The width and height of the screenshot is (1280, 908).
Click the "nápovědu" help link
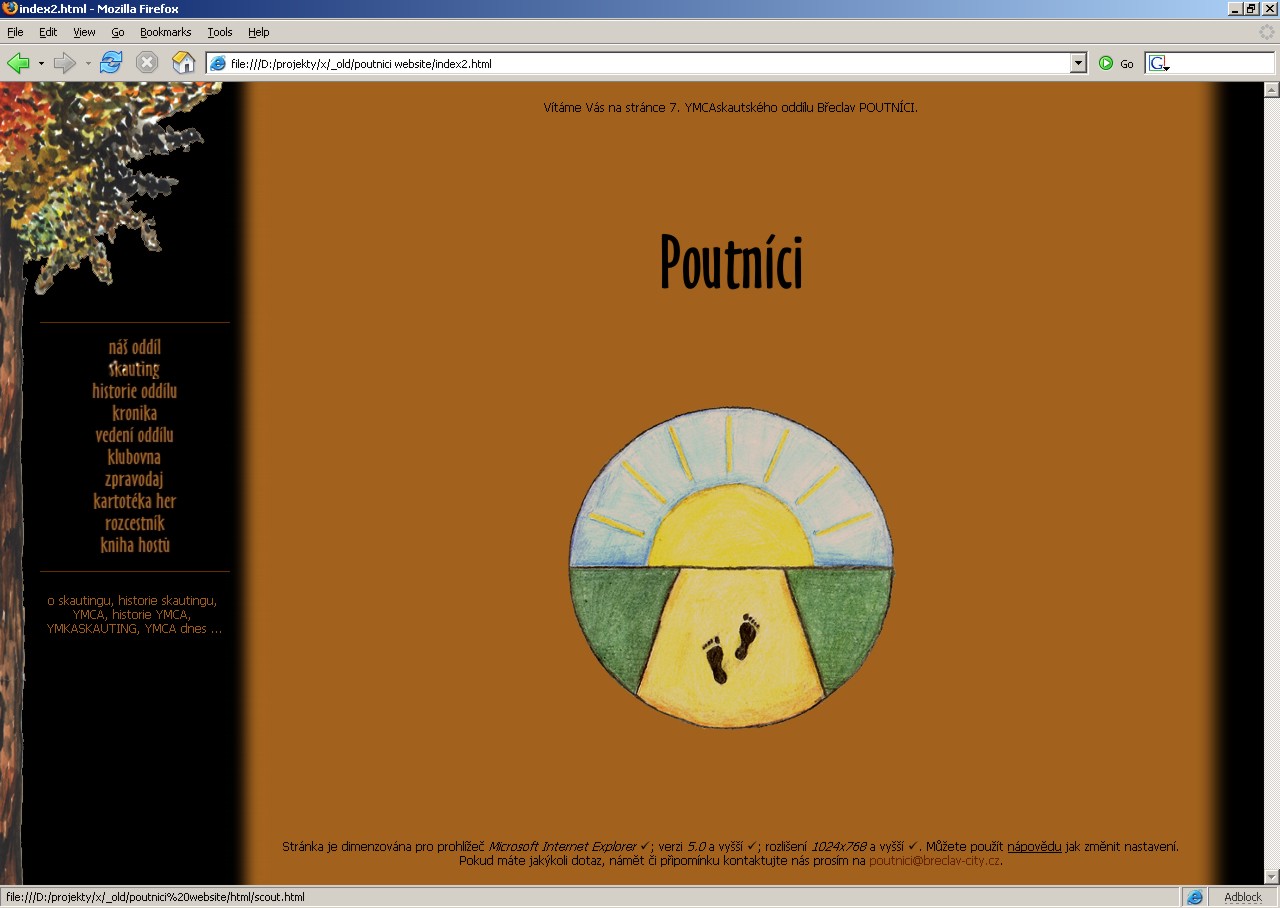1034,847
